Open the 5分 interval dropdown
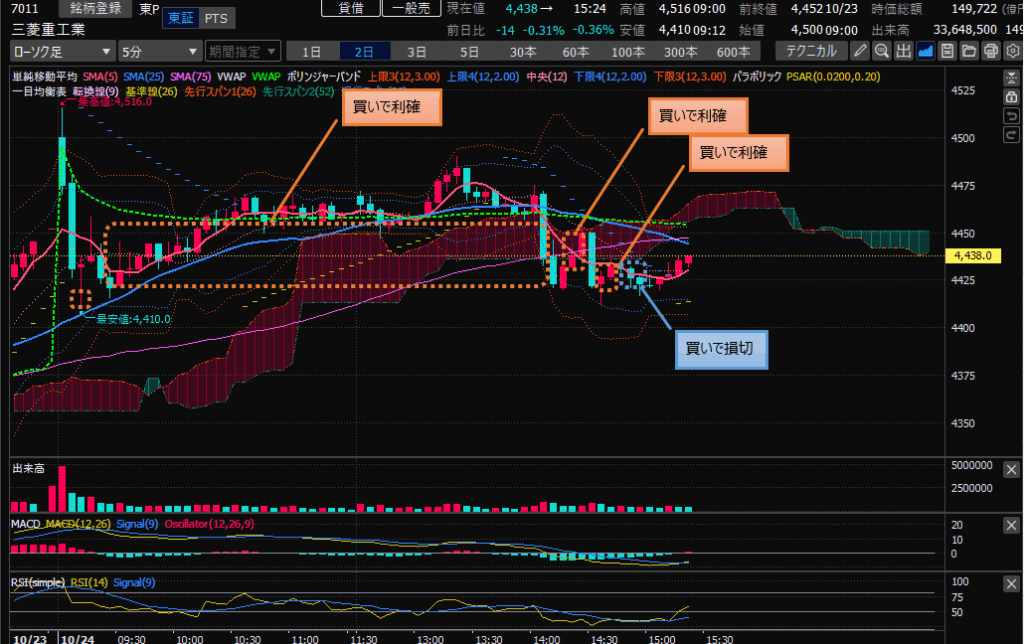 click(157, 50)
